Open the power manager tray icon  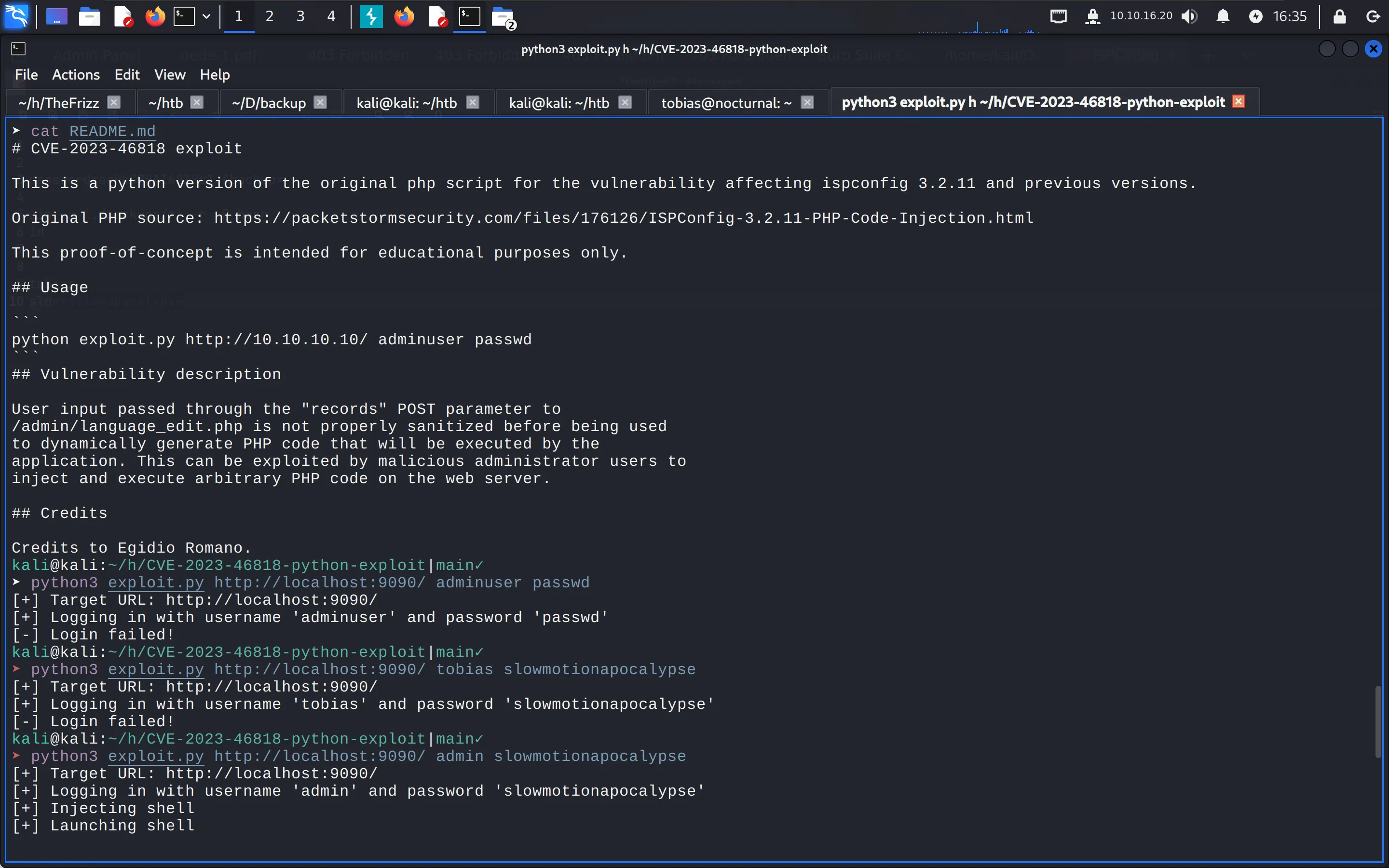1256,17
